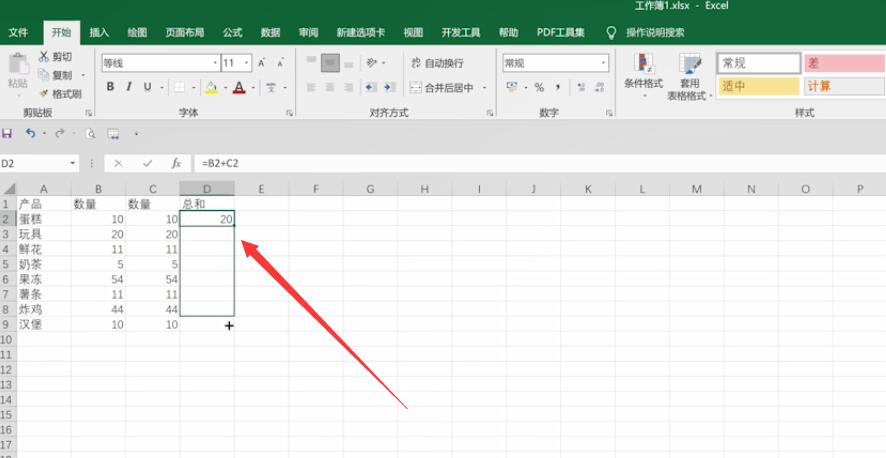The width and height of the screenshot is (886, 458).
Task: Open the font name dropdown (等线)
Action: click(x=215, y=63)
